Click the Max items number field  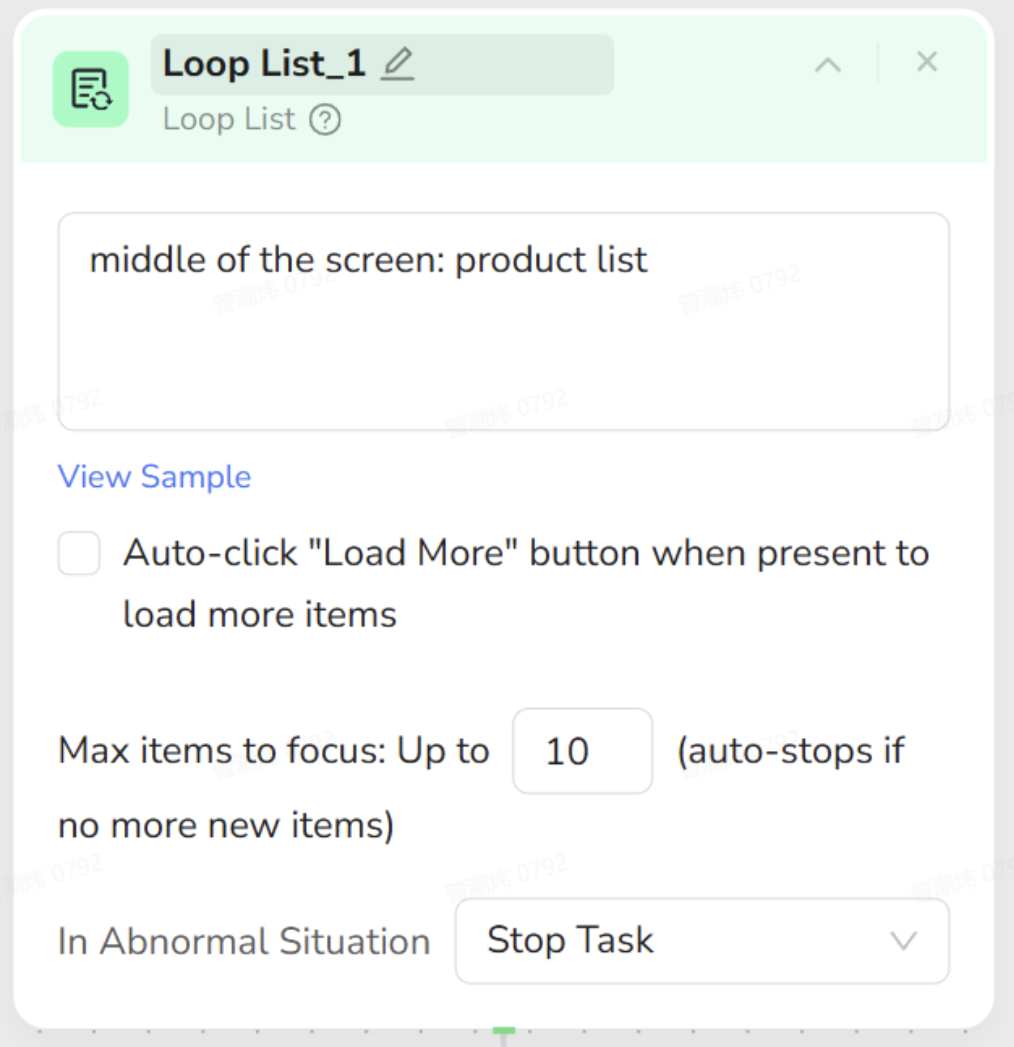[582, 751]
